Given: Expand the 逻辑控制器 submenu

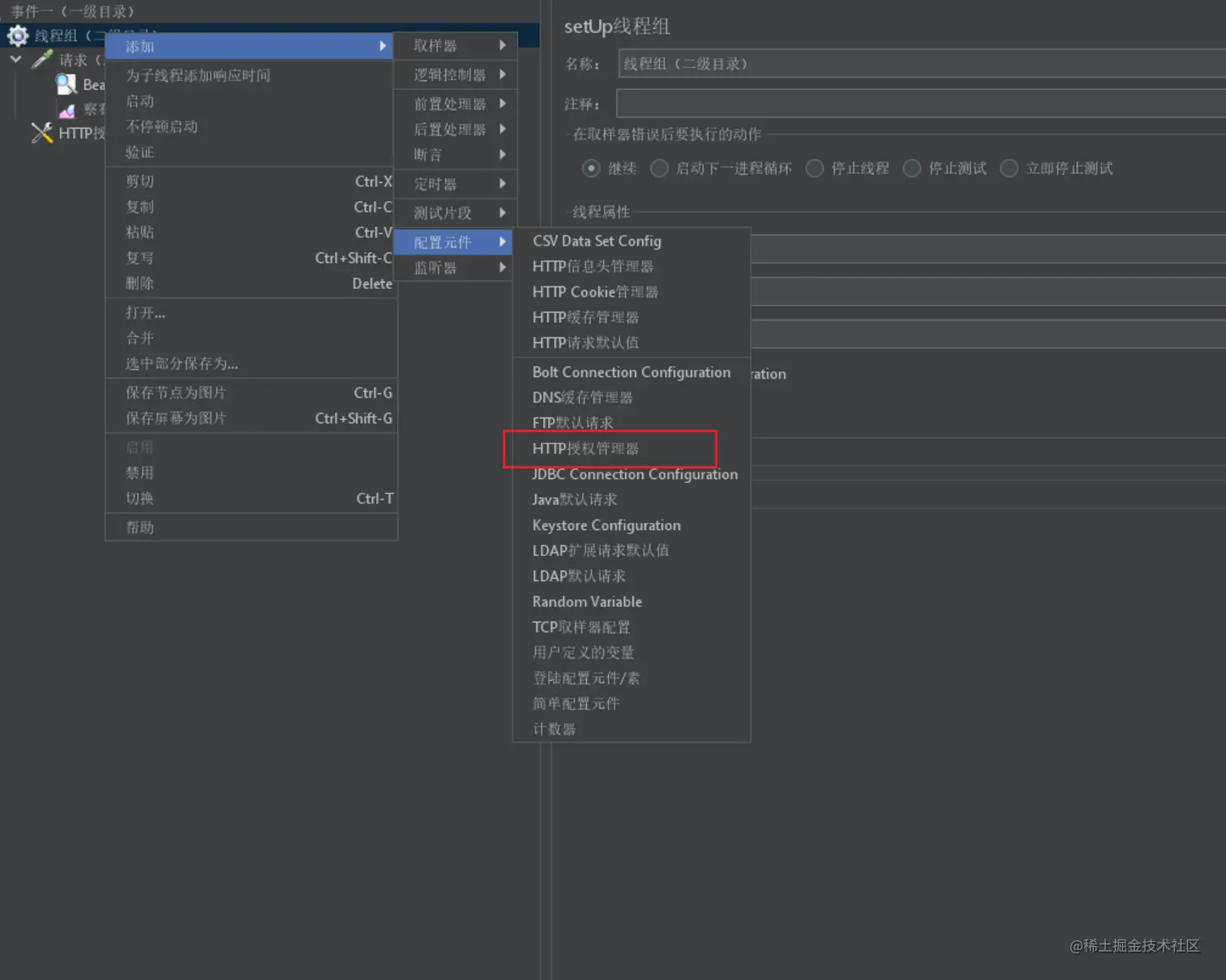Looking at the screenshot, I should click(x=454, y=75).
